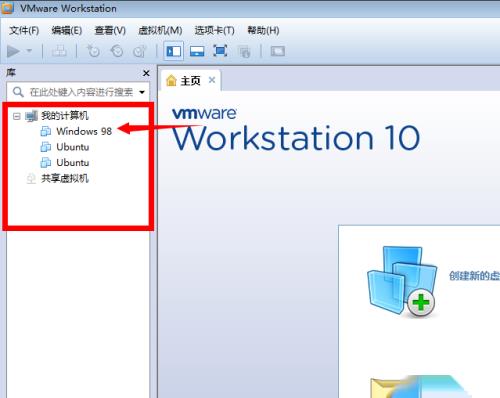Screen dimensions: 500x398
Task: Select 共享虚拟机 in the library
Action: click(65, 178)
